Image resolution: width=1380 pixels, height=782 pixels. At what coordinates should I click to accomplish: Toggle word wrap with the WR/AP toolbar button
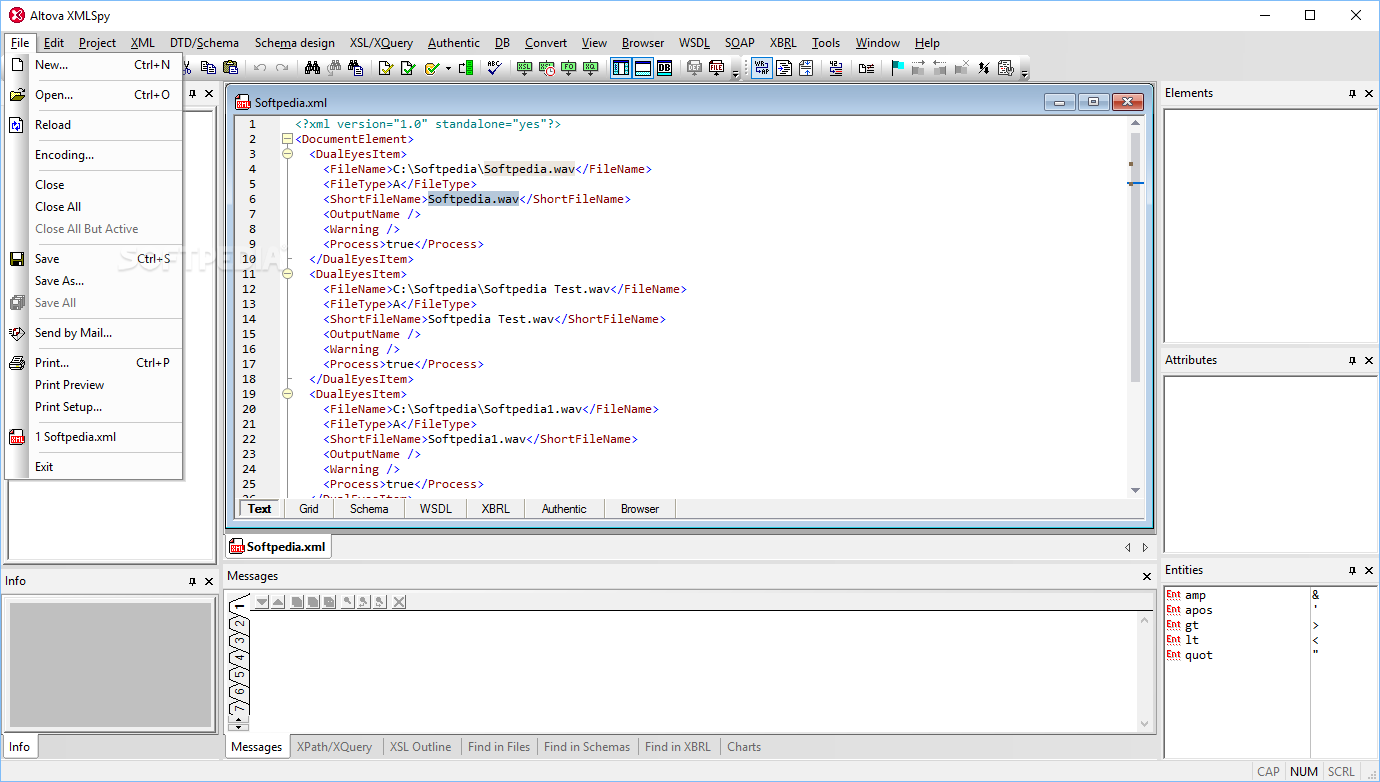coord(762,68)
